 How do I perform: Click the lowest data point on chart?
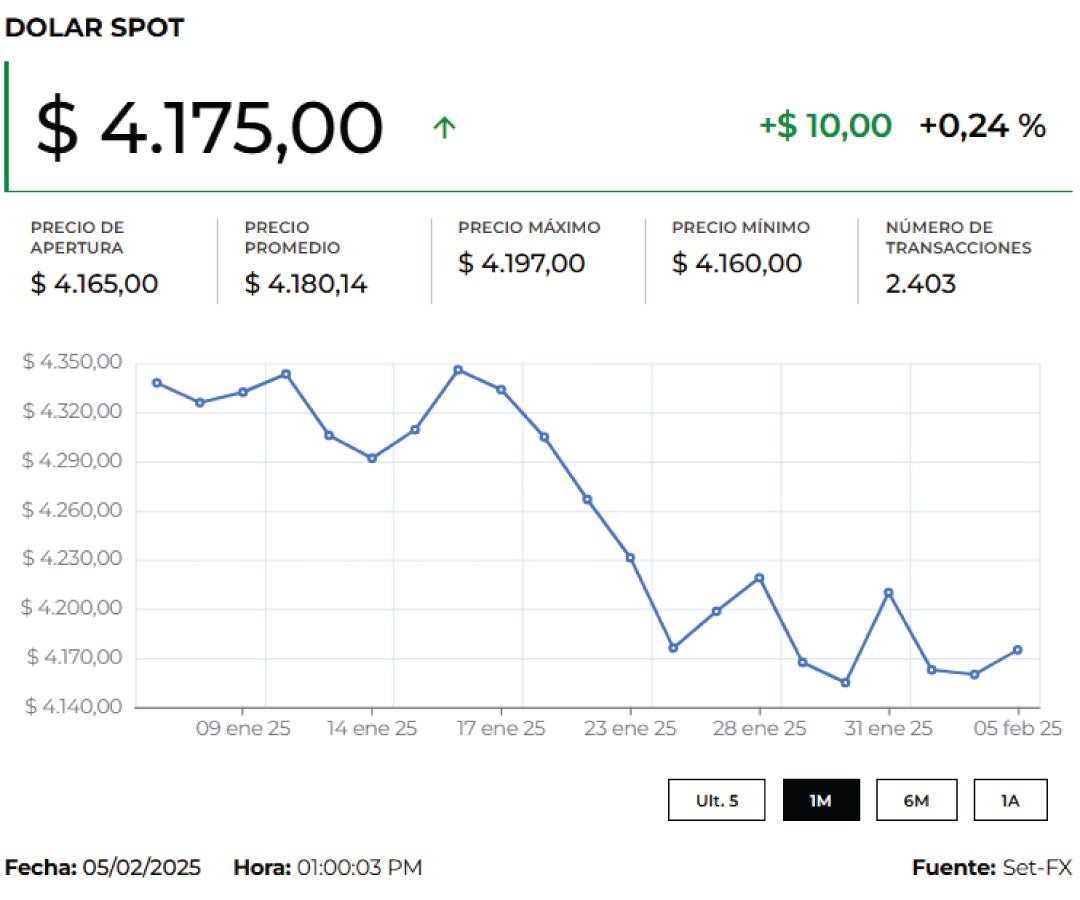845,683
